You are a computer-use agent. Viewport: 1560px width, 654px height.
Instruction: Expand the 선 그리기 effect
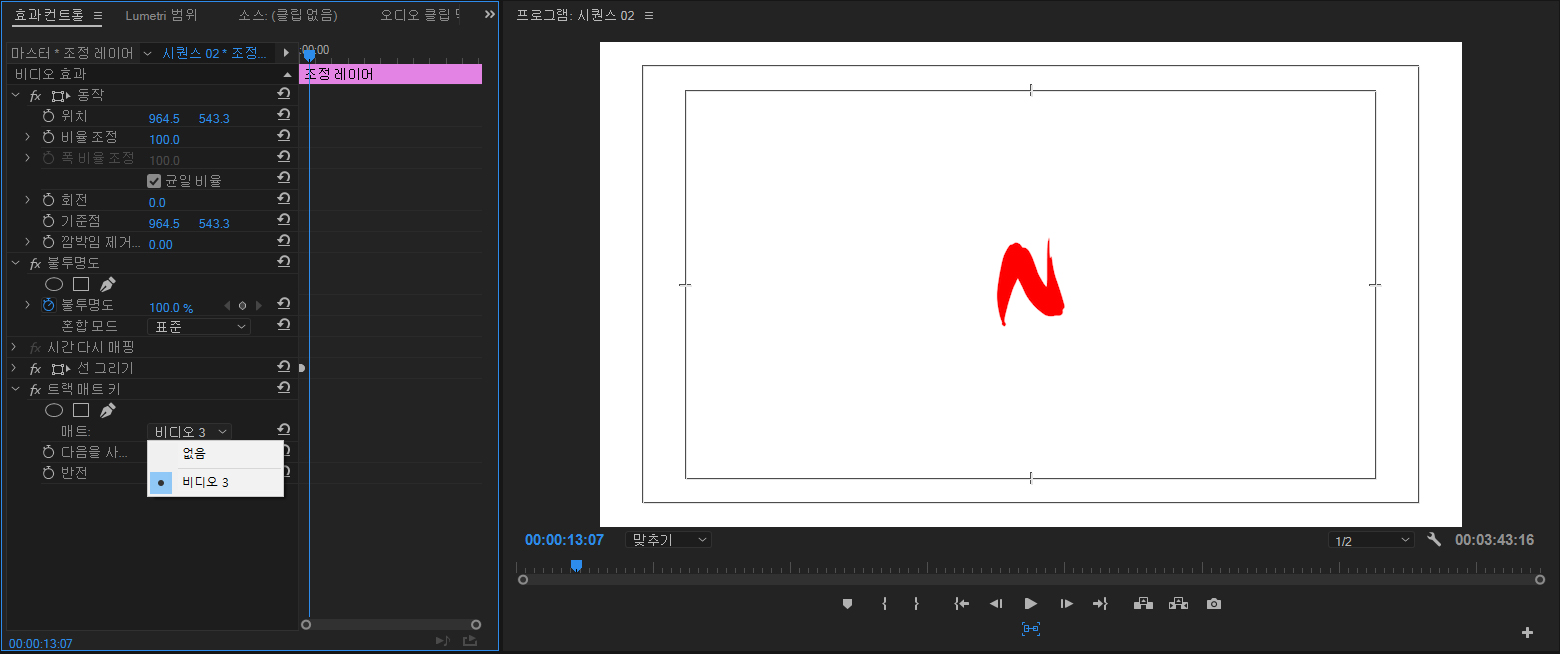[x=15, y=368]
